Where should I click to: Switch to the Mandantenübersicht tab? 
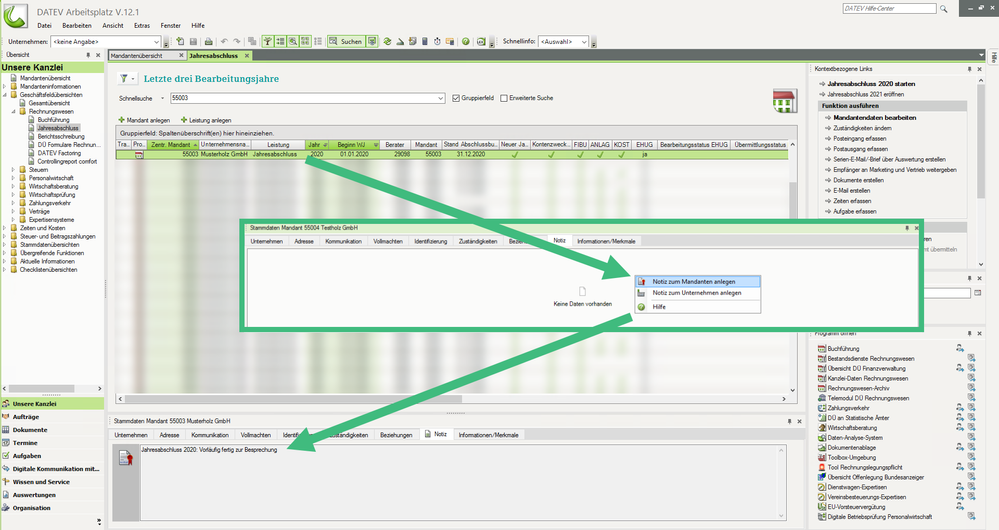click(x=140, y=56)
